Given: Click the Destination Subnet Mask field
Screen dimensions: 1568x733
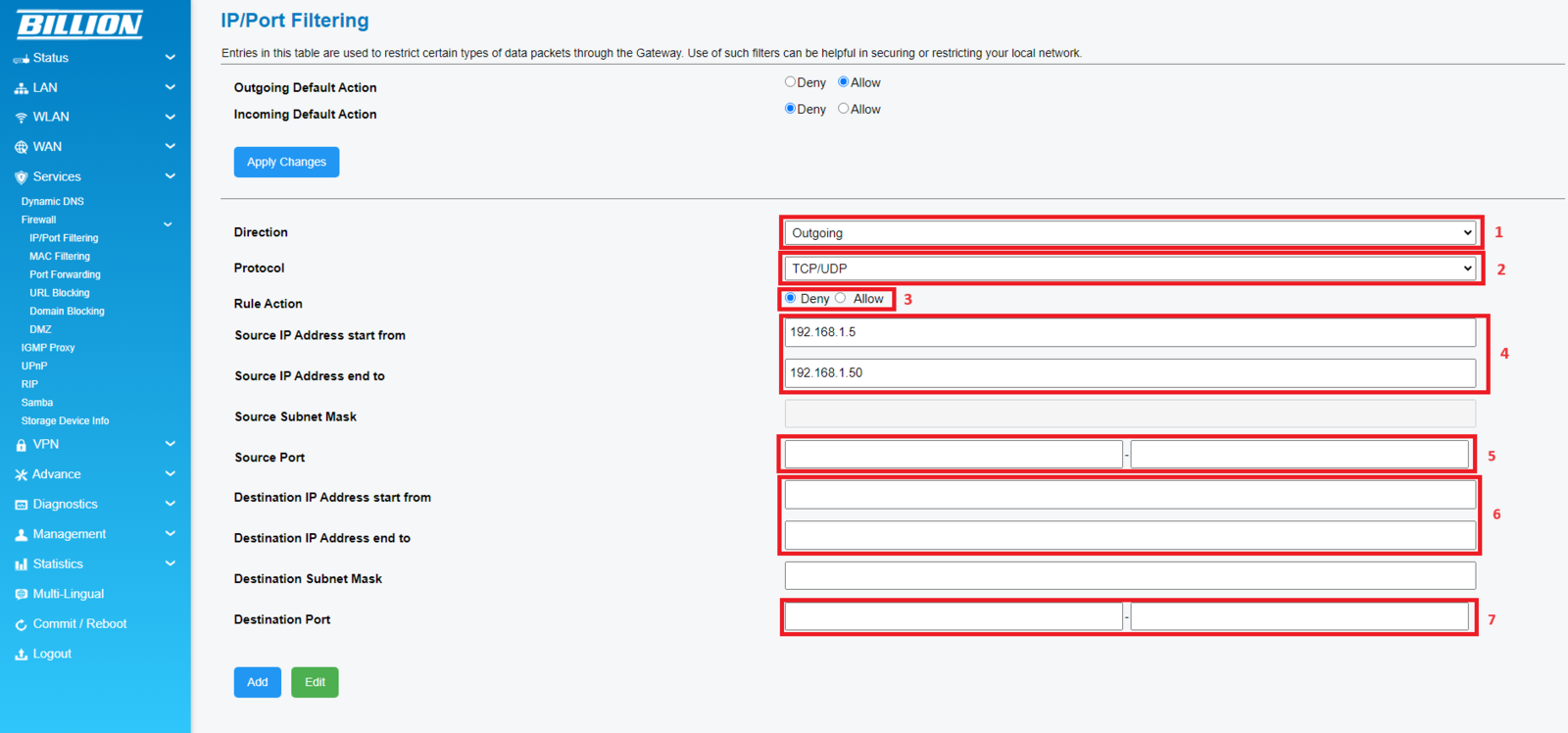Looking at the screenshot, I should click(x=1129, y=576).
